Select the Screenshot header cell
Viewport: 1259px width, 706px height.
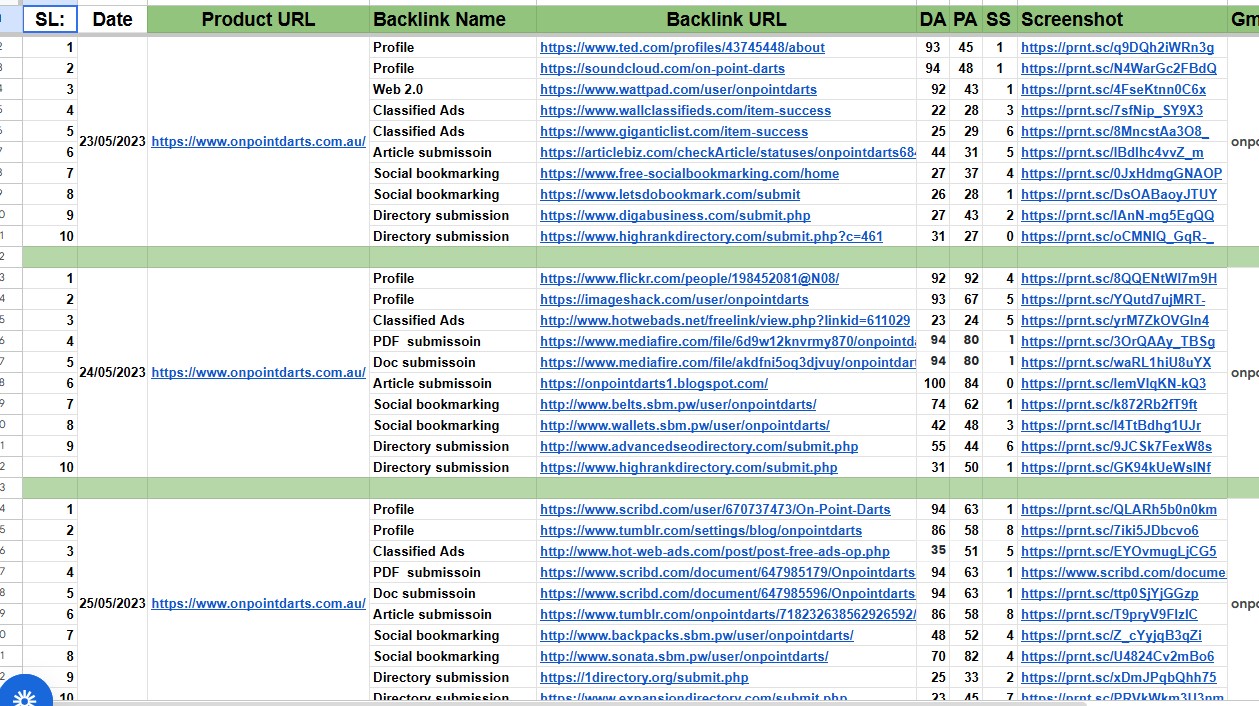tap(1122, 19)
